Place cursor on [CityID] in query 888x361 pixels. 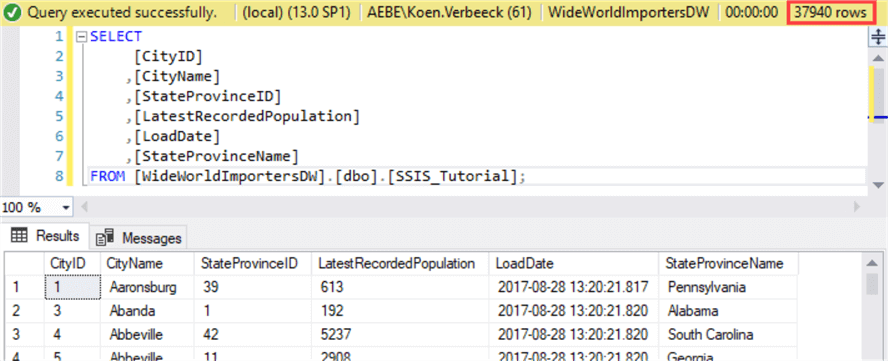pyautogui.click(x=168, y=57)
